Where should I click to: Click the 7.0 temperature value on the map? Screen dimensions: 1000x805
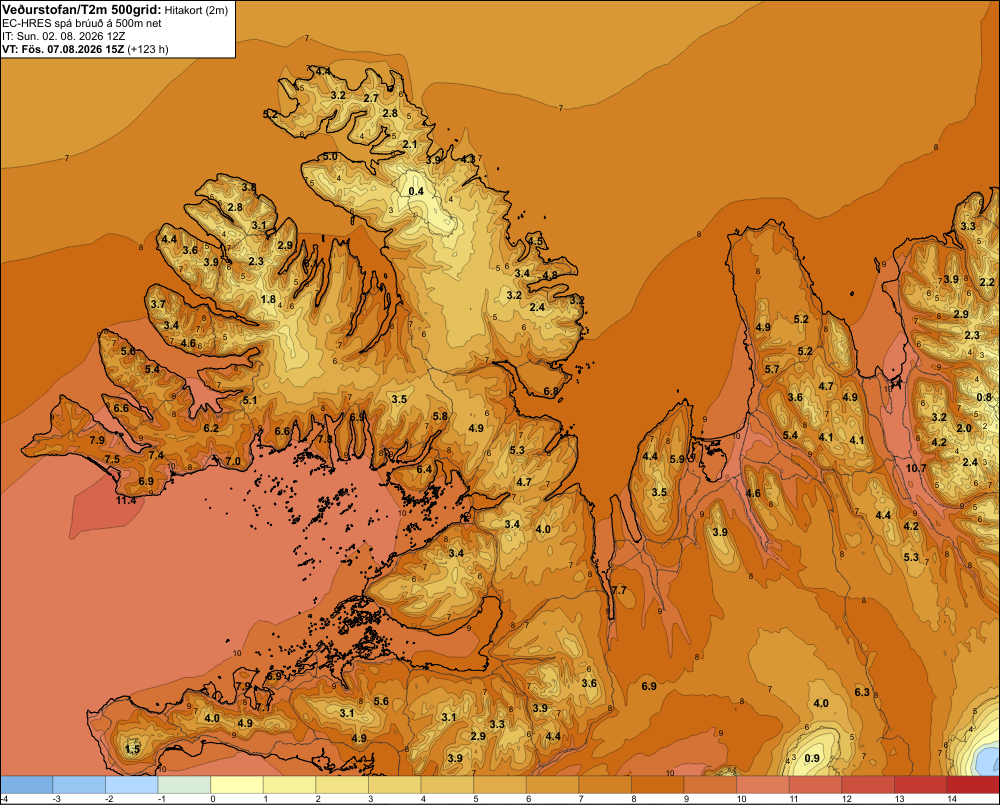point(233,461)
